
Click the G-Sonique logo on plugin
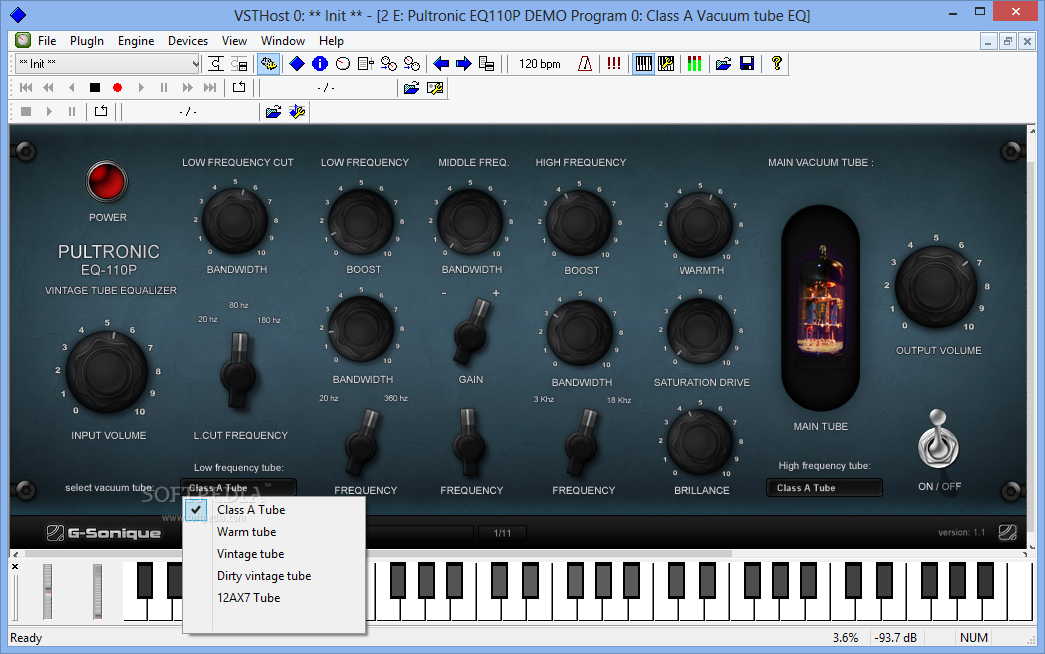(104, 533)
